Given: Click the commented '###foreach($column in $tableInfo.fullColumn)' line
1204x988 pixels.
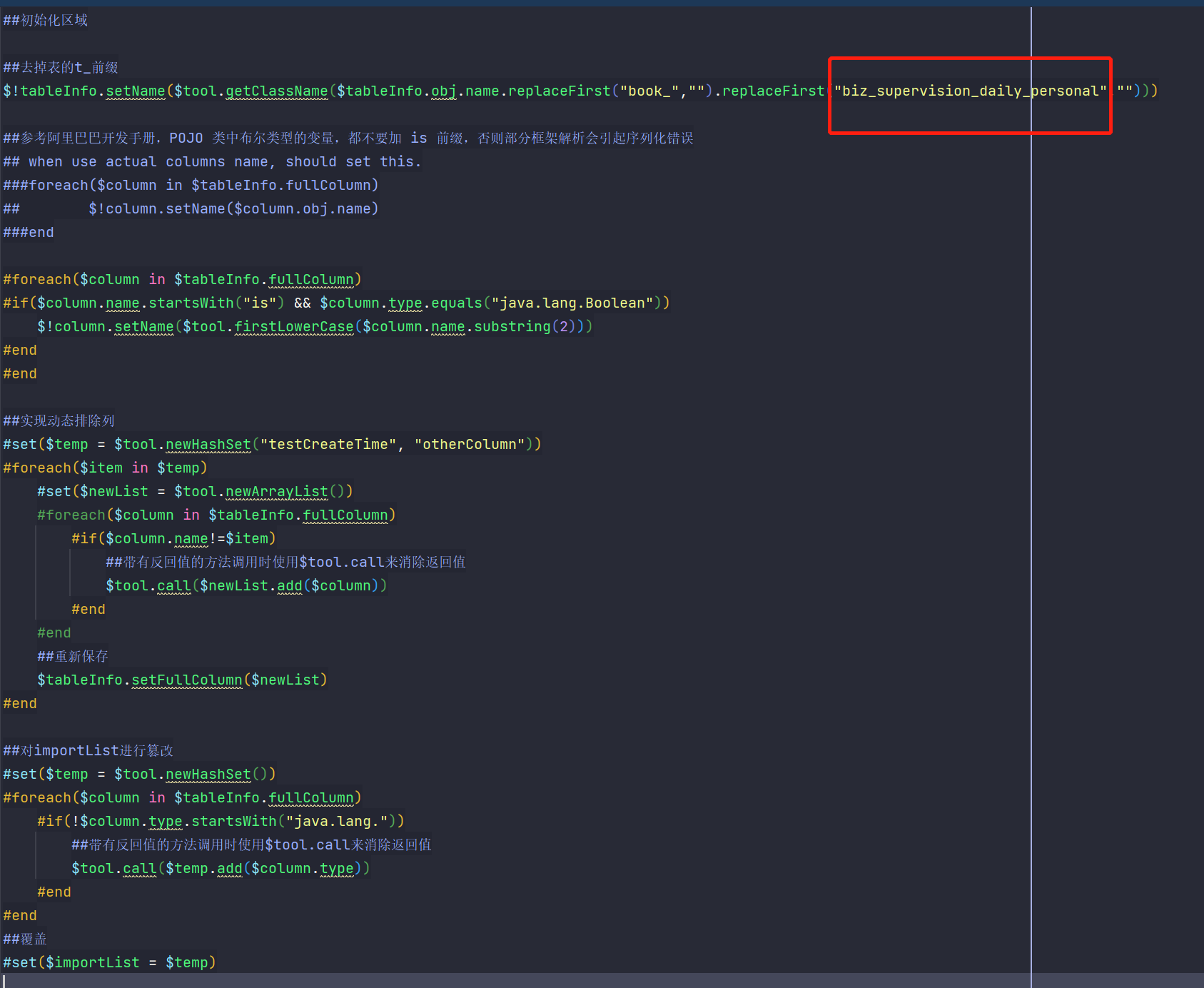Looking at the screenshot, I should click(x=191, y=185).
